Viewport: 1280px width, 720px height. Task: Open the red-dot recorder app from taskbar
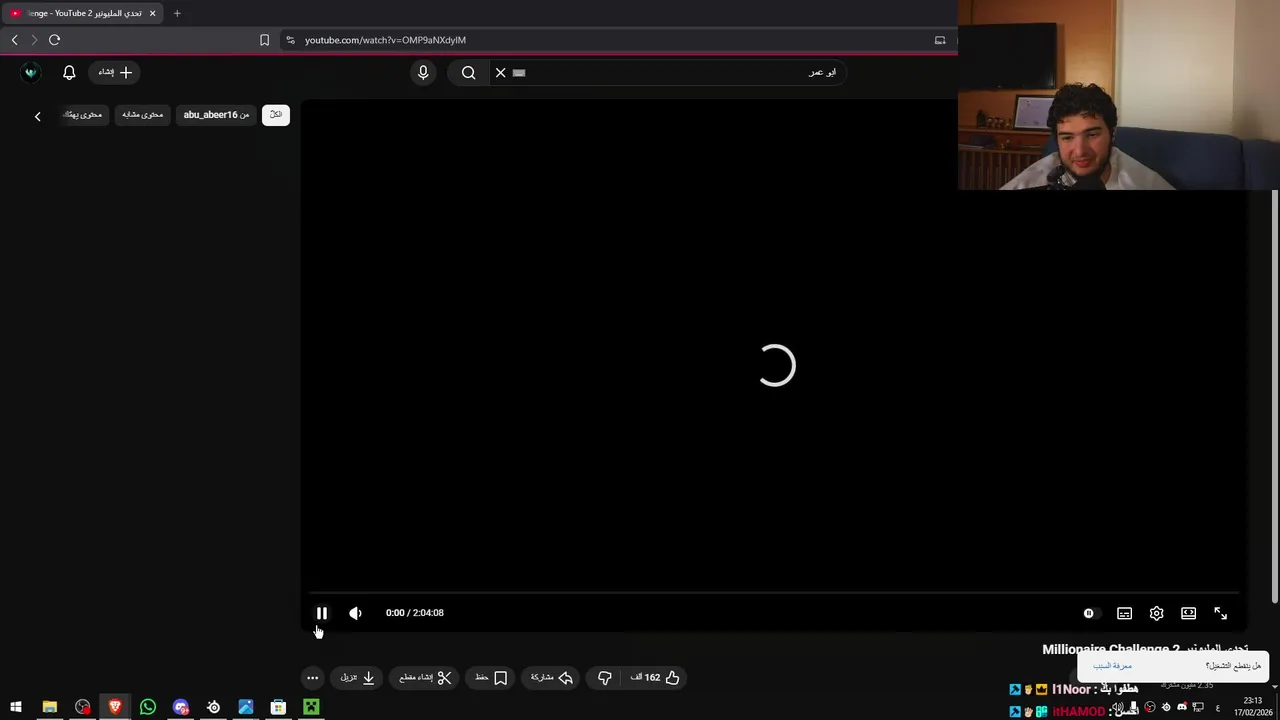coord(82,707)
